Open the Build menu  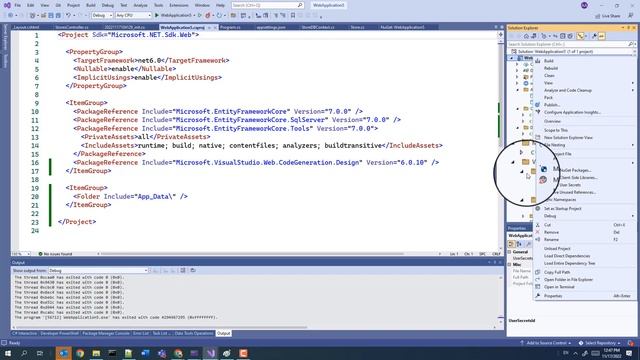[91, 5]
